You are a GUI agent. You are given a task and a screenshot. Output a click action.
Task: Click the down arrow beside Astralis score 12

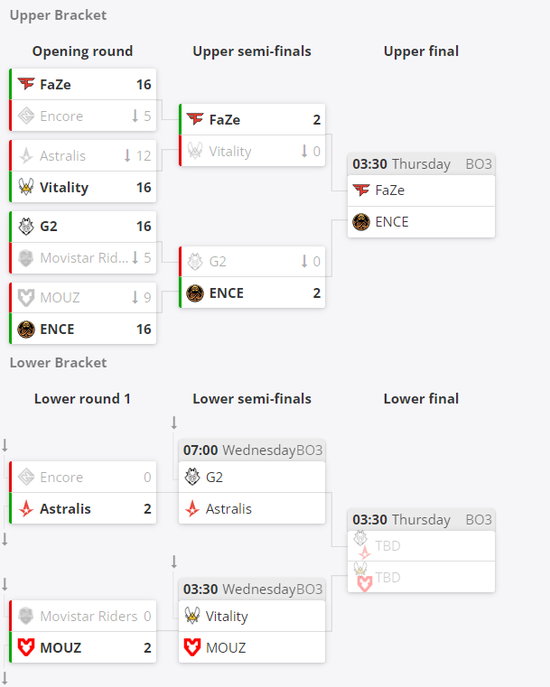127,156
